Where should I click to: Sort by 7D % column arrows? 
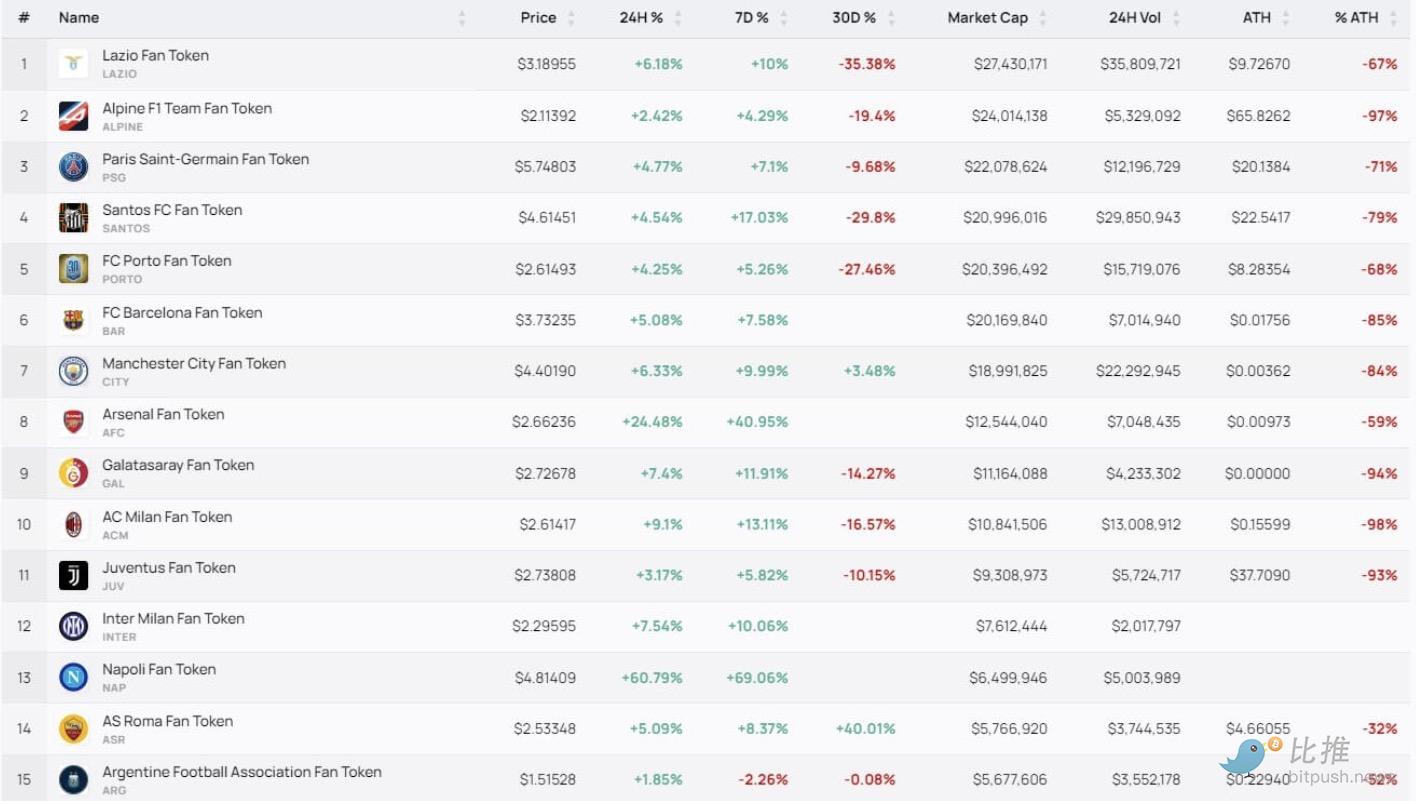[784, 18]
